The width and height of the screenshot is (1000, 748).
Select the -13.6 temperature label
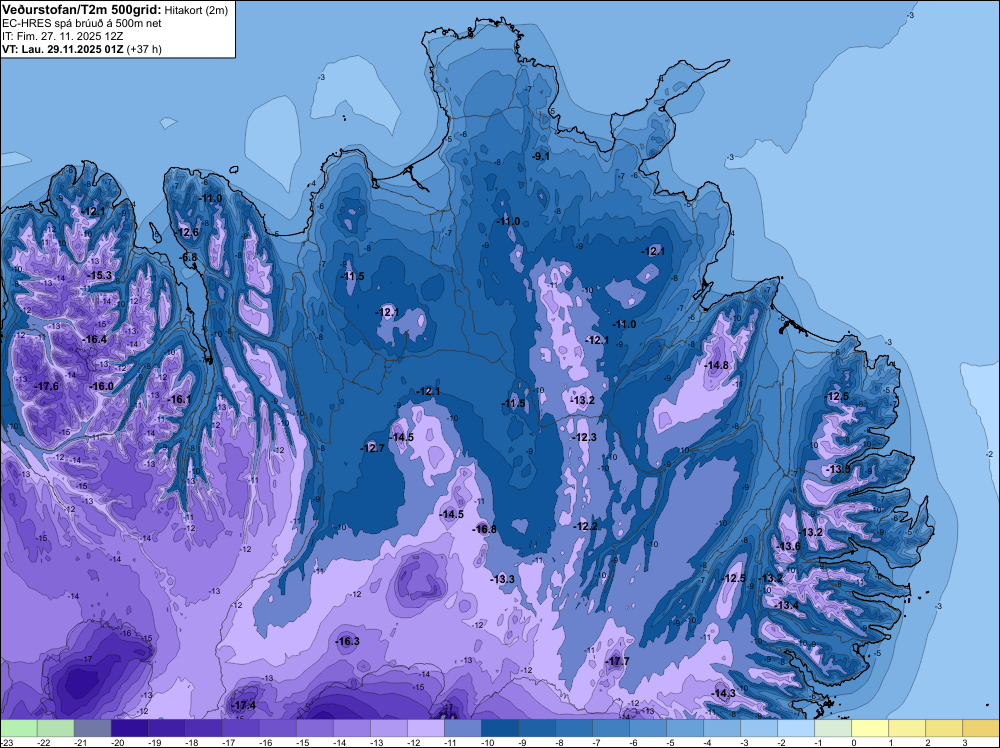[x=788, y=546]
